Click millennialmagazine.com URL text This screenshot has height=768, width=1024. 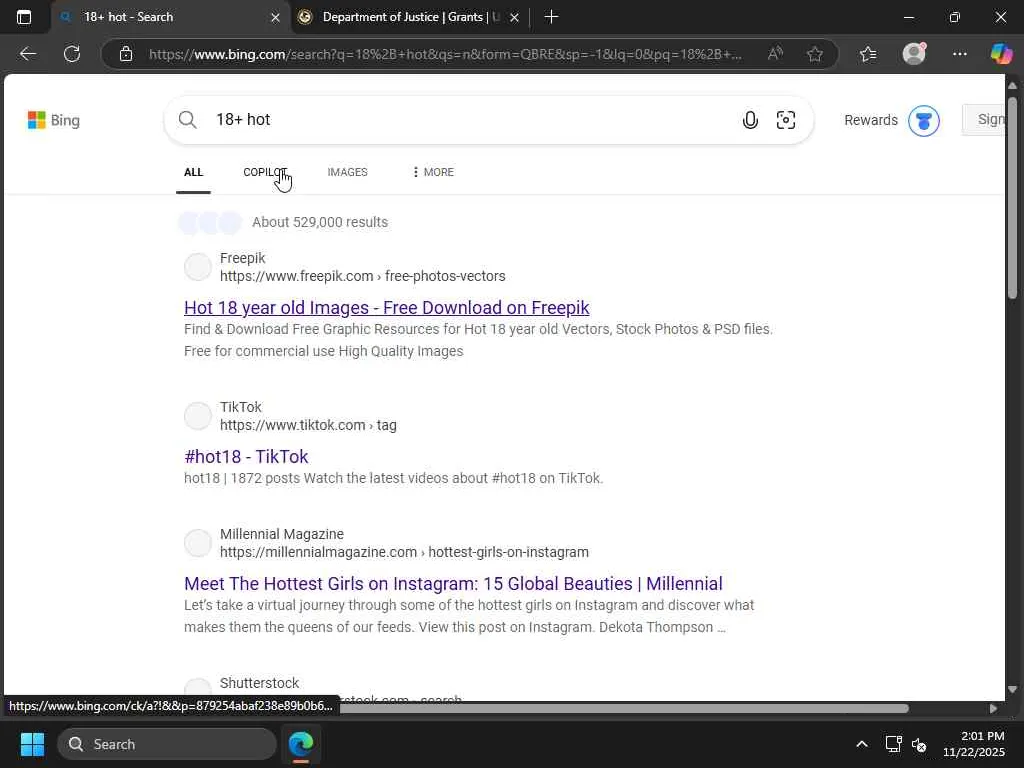tap(404, 552)
